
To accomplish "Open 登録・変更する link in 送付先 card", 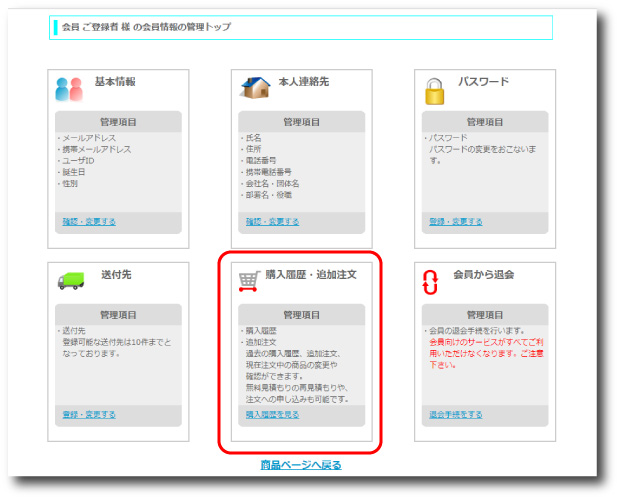I will [89, 413].
